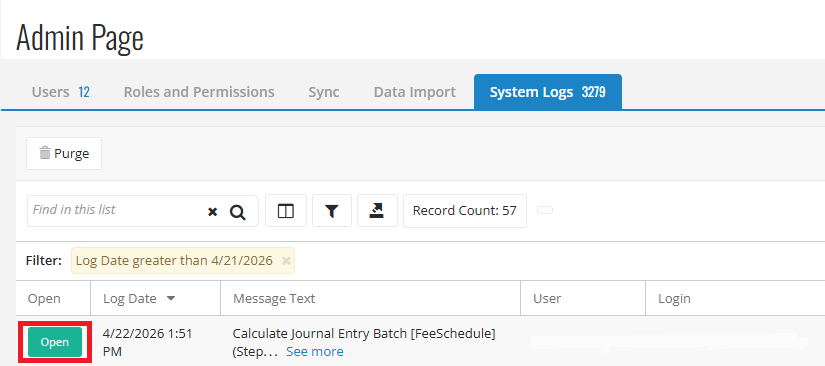Switch to Roles and Permissions tab
Image resolution: width=825 pixels, height=366 pixels.
[199, 92]
